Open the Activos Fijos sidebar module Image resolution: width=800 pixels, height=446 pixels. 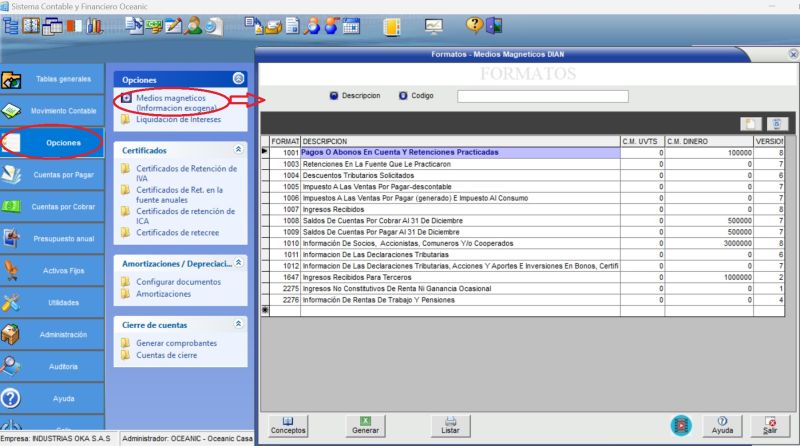click(52, 270)
